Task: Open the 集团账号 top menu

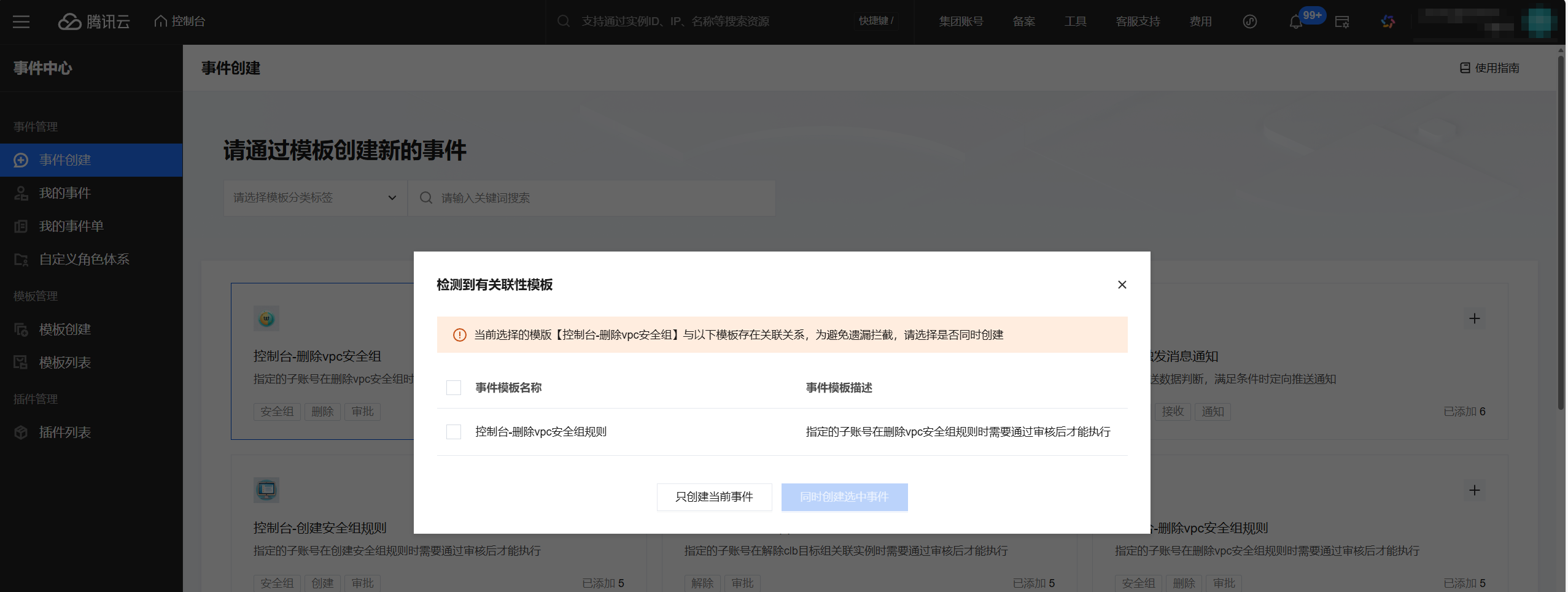Action: pos(961,21)
